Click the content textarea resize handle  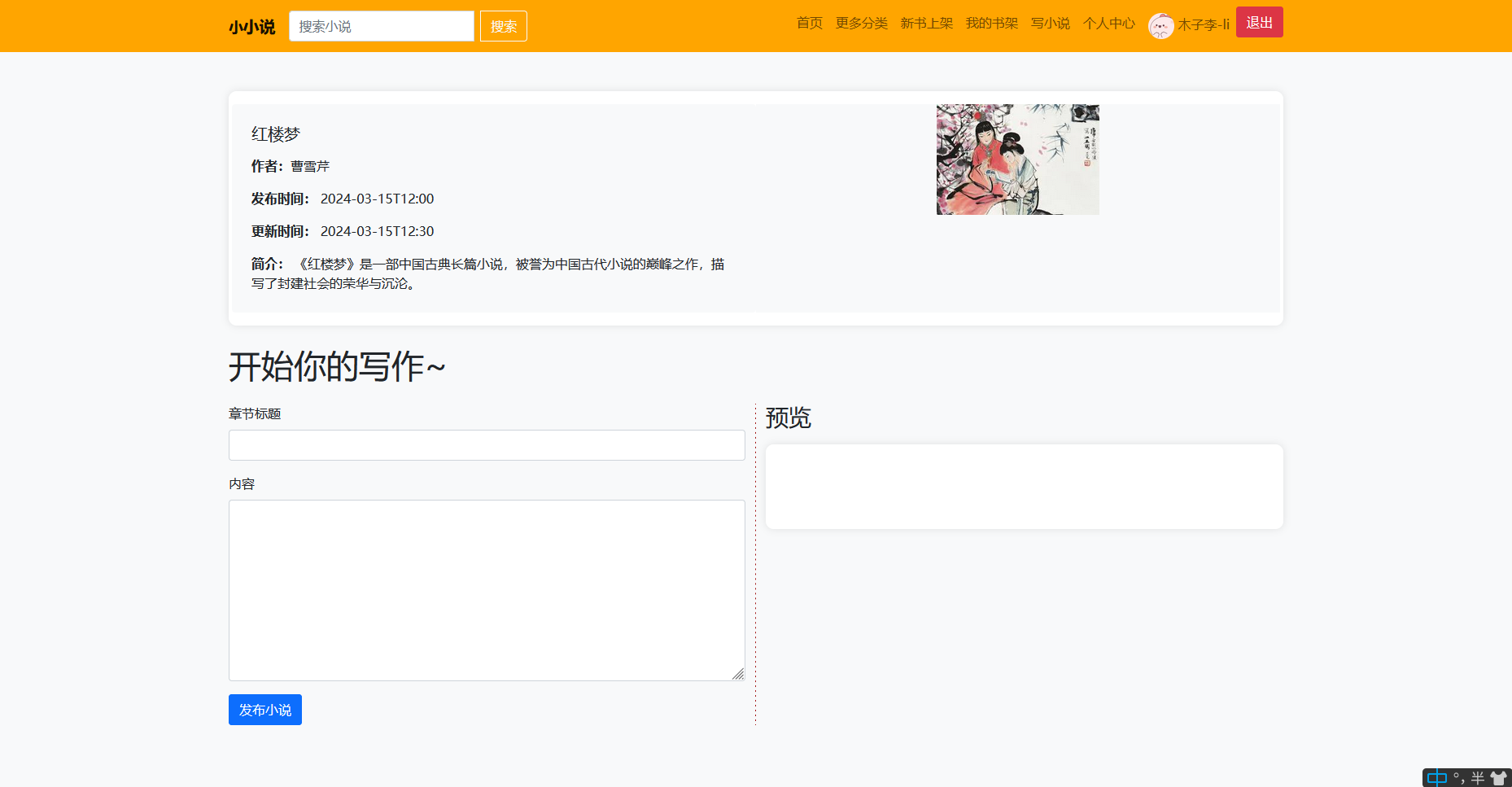(738, 674)
